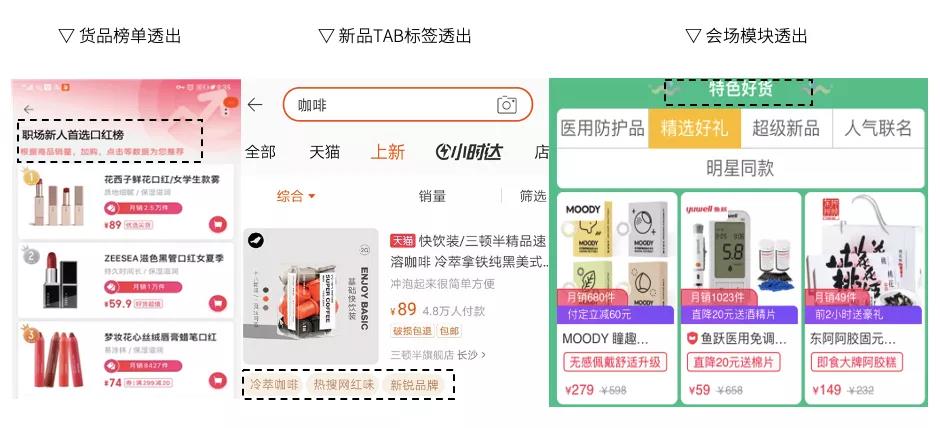This screenshot has width=940, height=428.
Task: Tap back arrow on lipstick ranking page
Action: [28, 109]
